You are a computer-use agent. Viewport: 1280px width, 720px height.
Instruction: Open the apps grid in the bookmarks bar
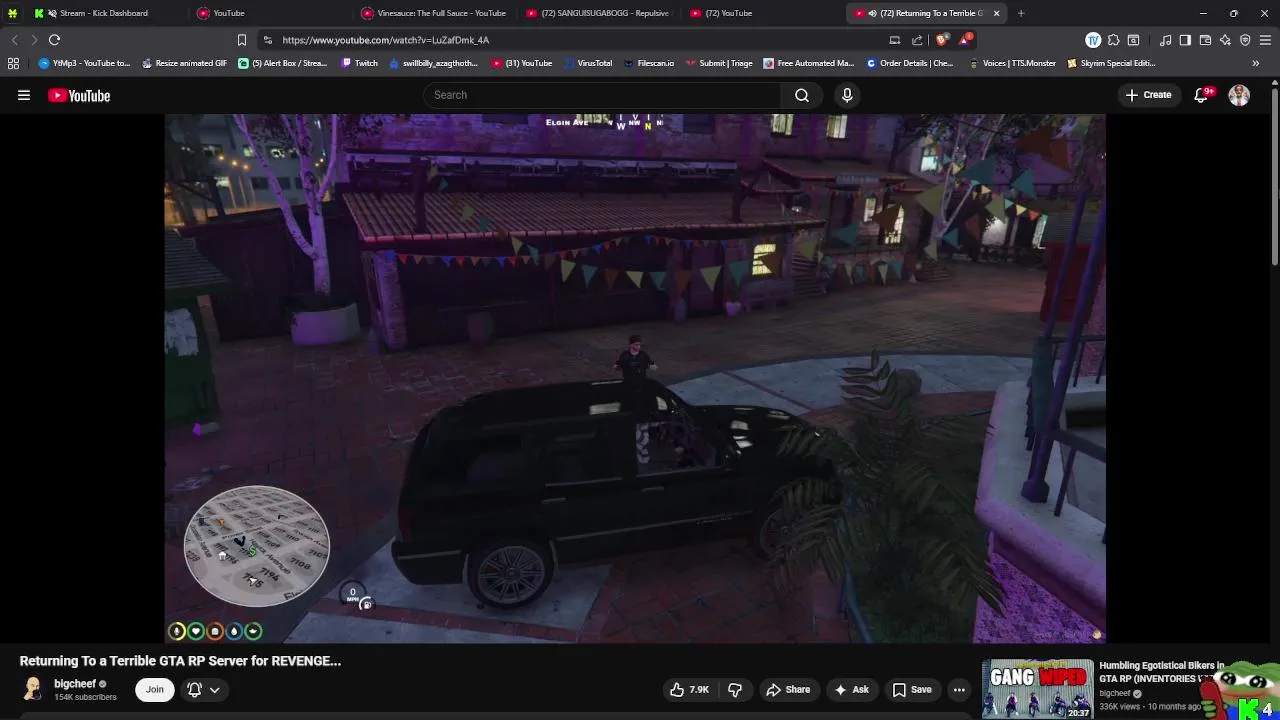click(x=13, y=63)
